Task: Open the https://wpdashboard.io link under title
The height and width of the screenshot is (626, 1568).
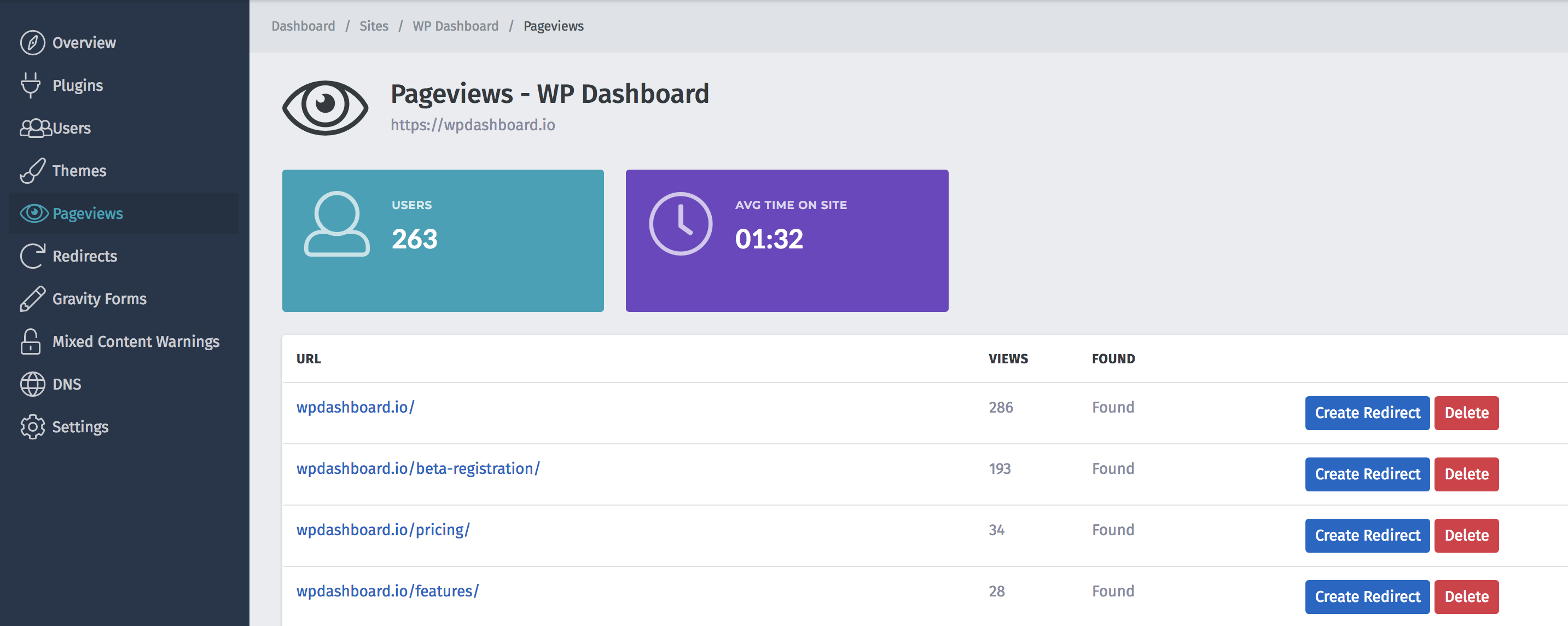Action: click(472, 124)
